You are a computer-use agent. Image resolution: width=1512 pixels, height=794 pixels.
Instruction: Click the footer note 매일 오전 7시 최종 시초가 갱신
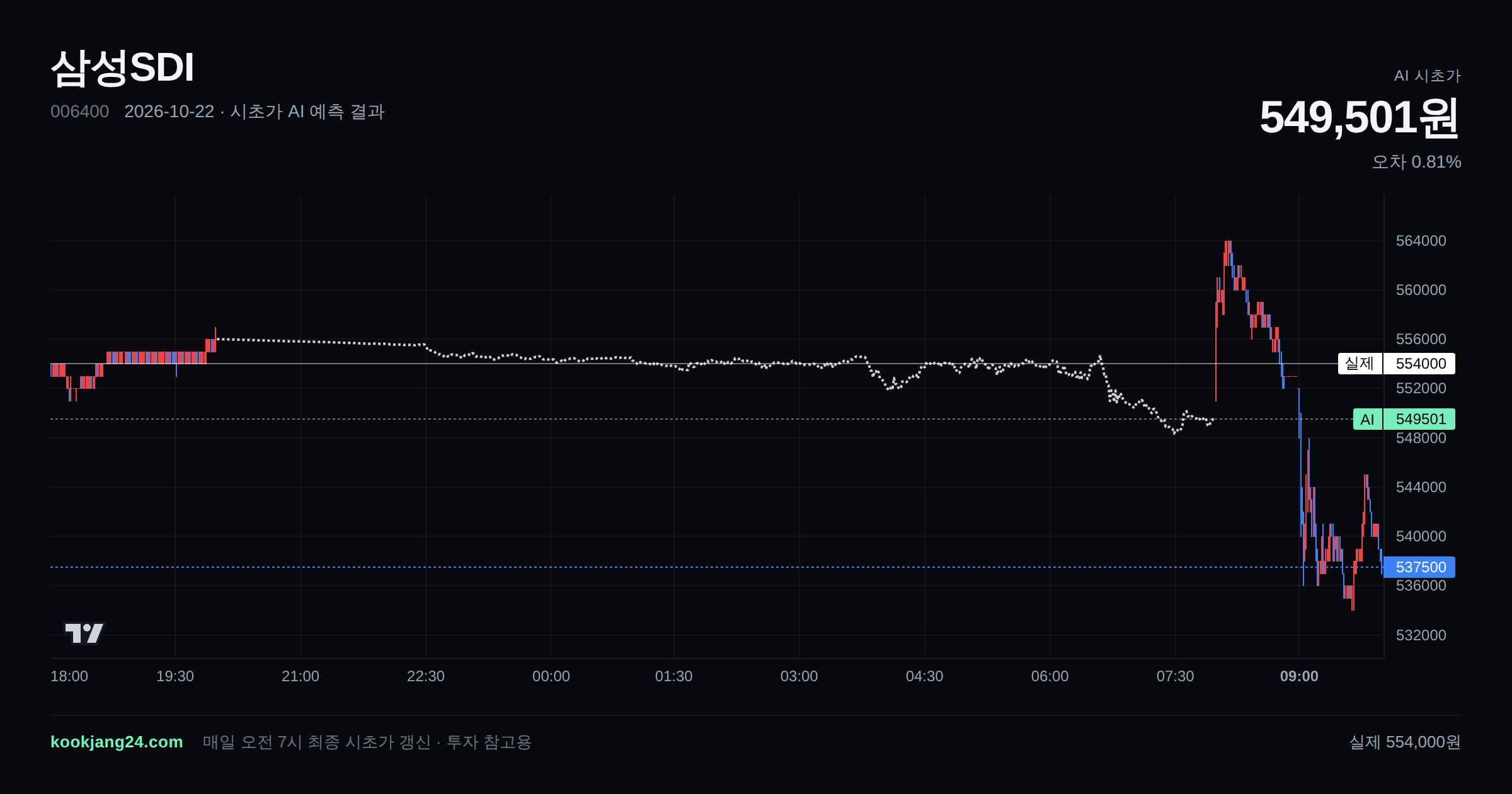[x=317, y=742]
